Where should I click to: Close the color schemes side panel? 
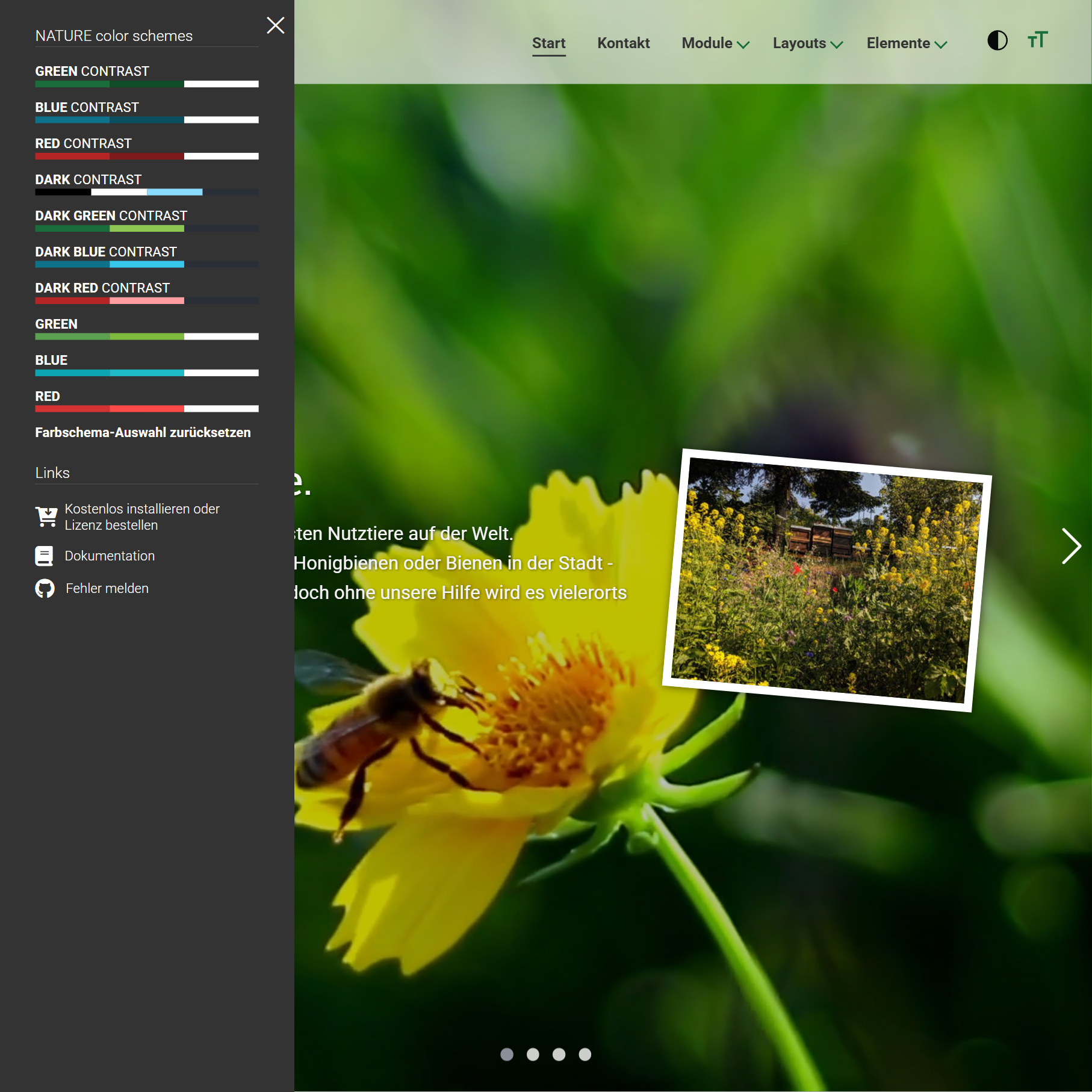click(x=275, y=25)
